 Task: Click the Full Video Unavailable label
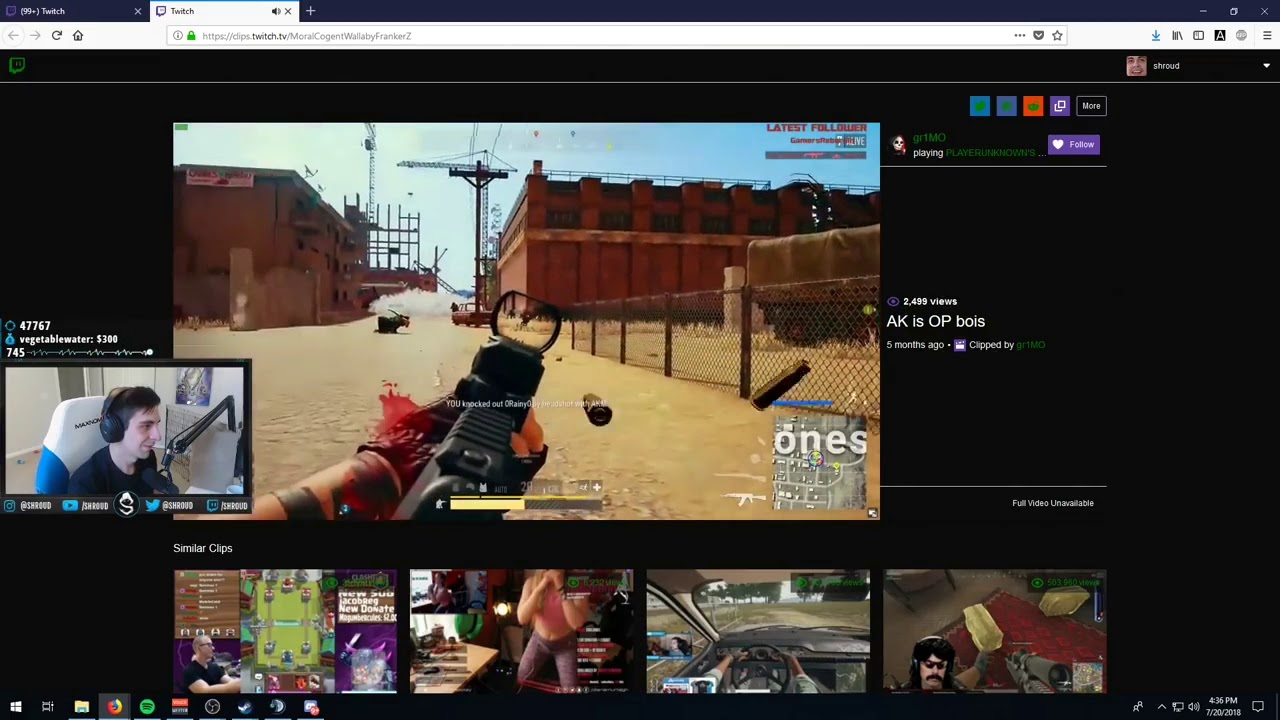tap(1052, 503)
